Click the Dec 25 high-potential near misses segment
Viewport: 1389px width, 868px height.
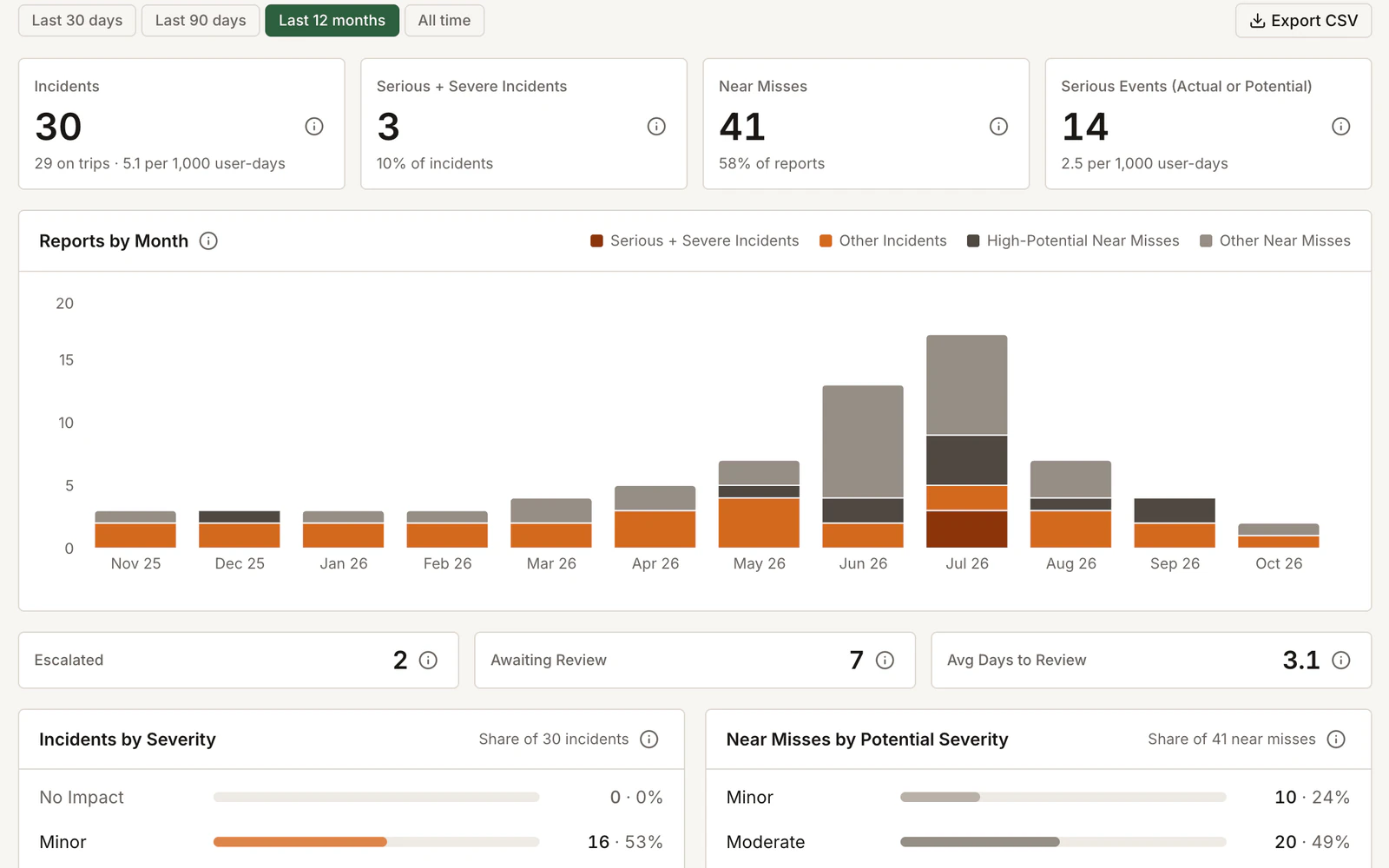click(240, 516)
